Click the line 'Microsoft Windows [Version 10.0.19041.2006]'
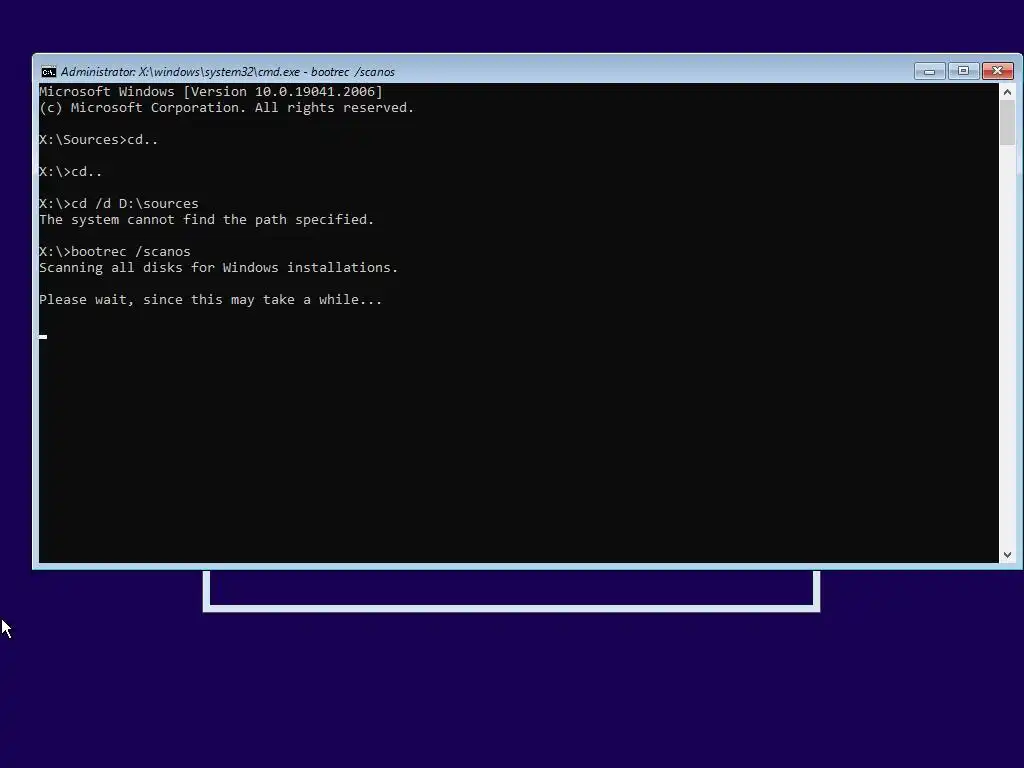The height and width of the screenshot is (768, 1024). (211, 91)
